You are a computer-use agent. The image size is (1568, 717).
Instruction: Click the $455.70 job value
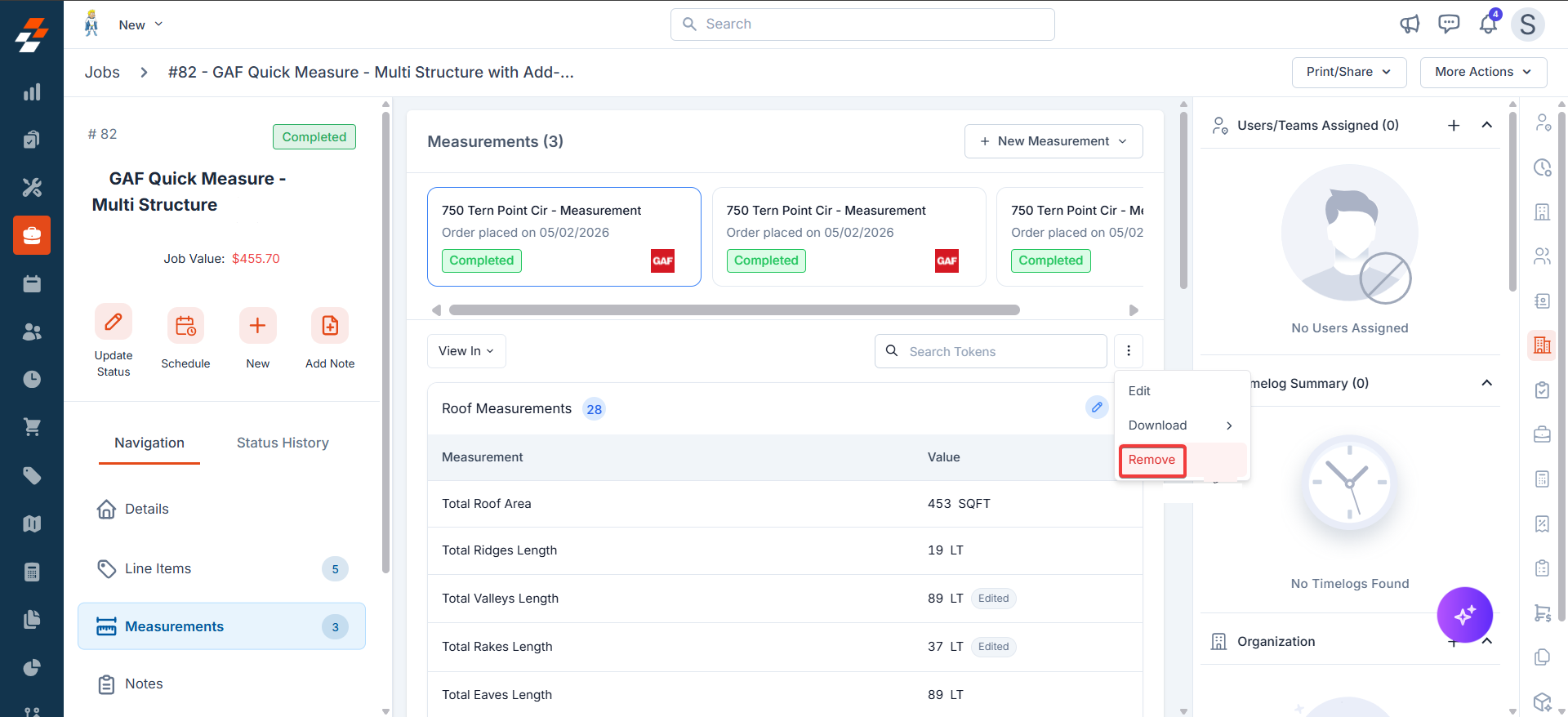click(x=256, y=259)
